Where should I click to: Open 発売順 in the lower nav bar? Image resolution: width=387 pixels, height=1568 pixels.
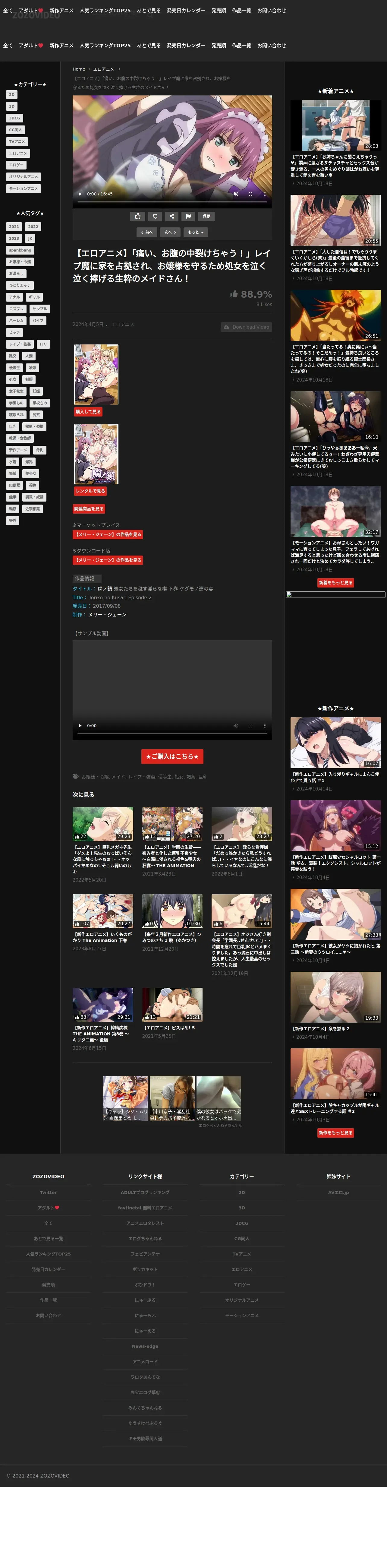point(219,46)
